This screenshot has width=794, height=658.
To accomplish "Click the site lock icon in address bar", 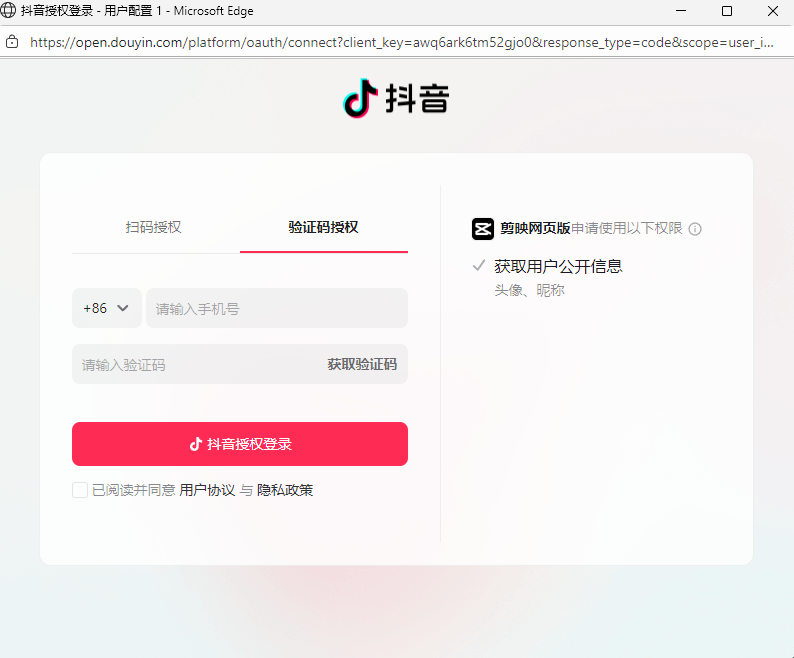I will point(12,42).
